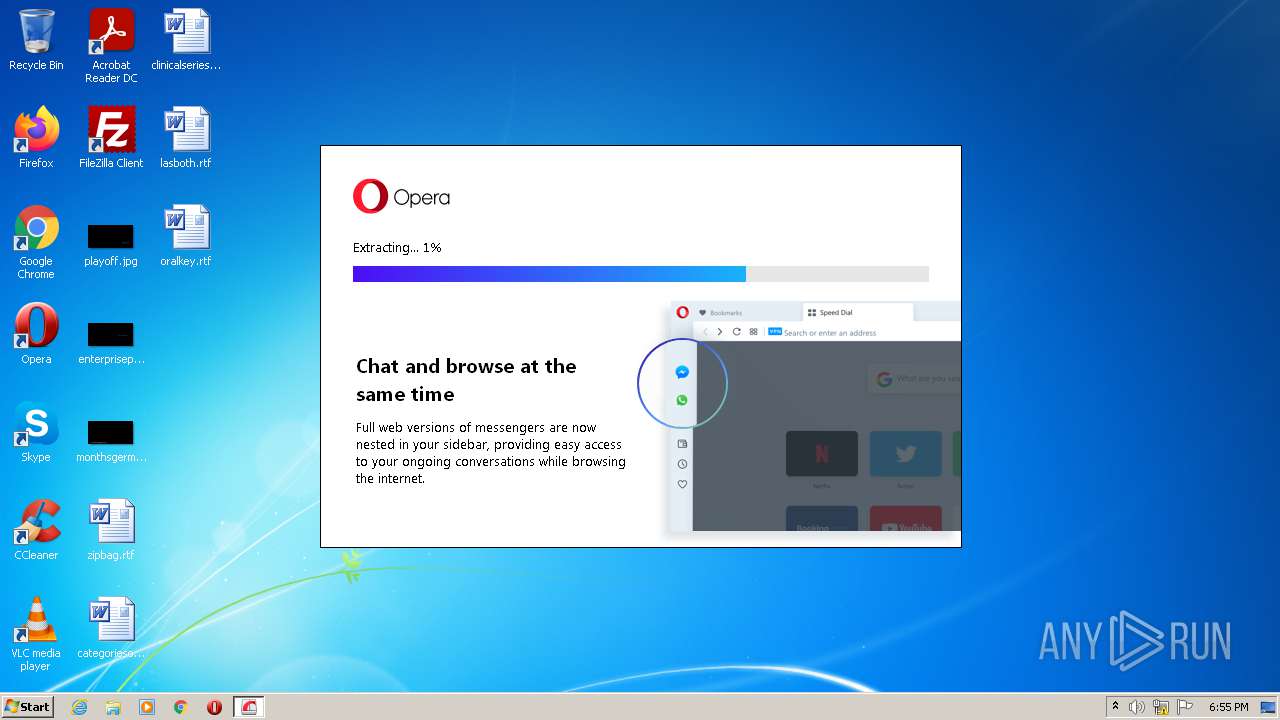Select the playoff.jpg file icon
The image size is (1280, 720).
point(111,242)
